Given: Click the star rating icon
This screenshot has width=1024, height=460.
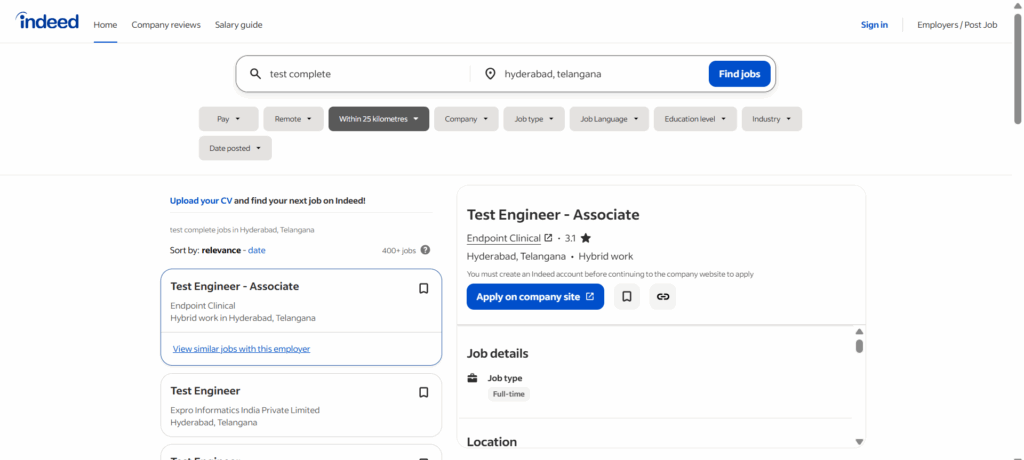Looking at the screenshot, I should (585, 238).
